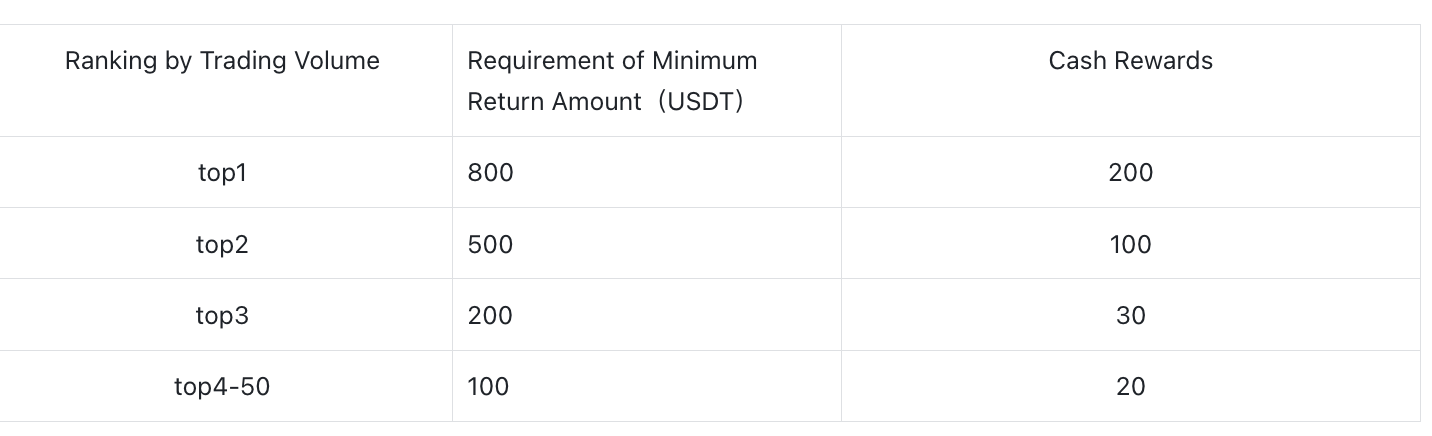Click the "Ranking by Trading Volume" column header
This screenshot has width=1432, height=436.
222,61
